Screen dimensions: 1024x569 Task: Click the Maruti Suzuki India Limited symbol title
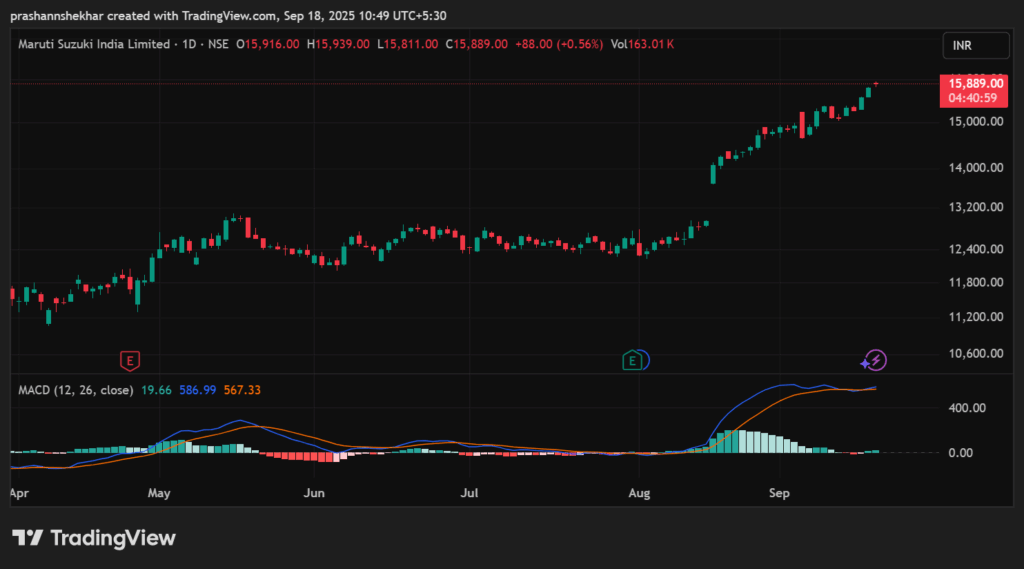point(97,45)
